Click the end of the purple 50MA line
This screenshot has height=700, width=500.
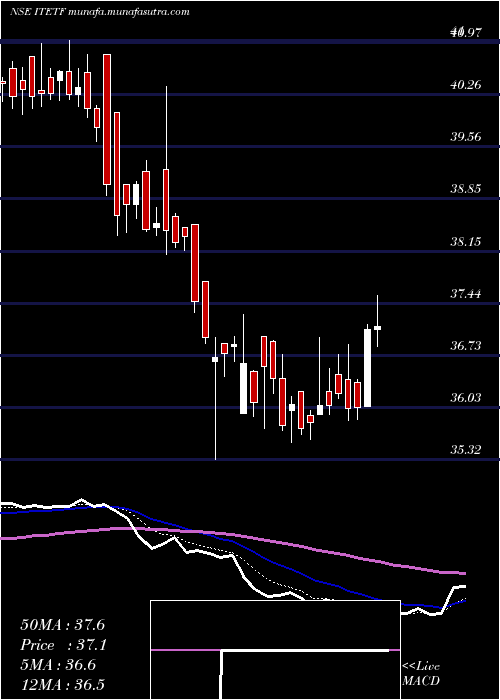(464, 573)
